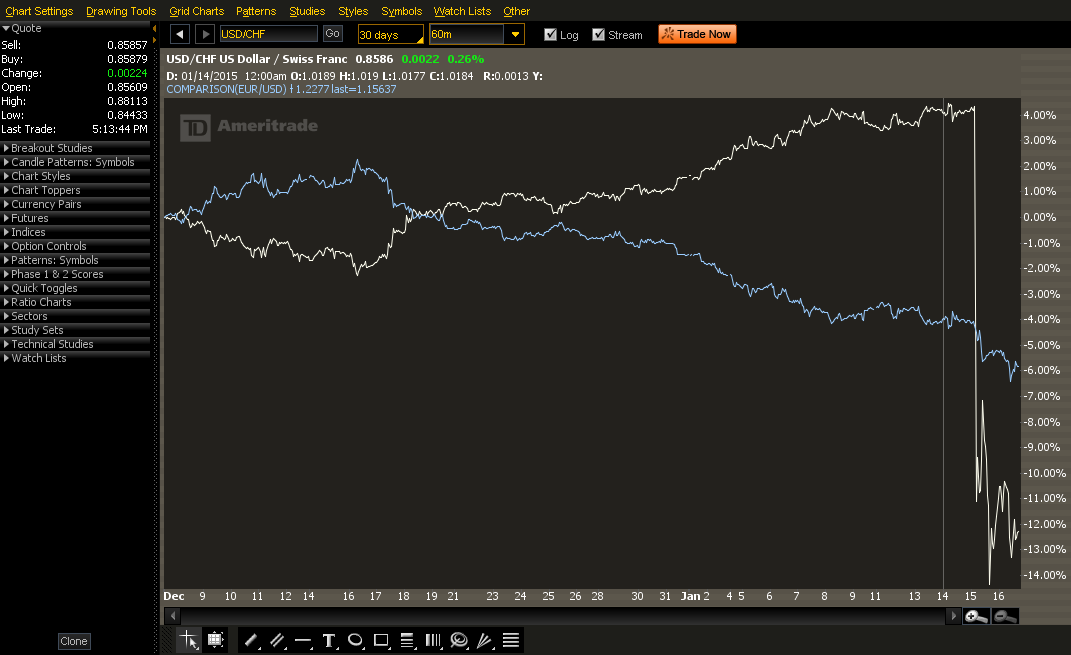The width and height of the screenshot is (1071, 655).
Task: Click the Trade Now button
Action: (x=697, y=34)
